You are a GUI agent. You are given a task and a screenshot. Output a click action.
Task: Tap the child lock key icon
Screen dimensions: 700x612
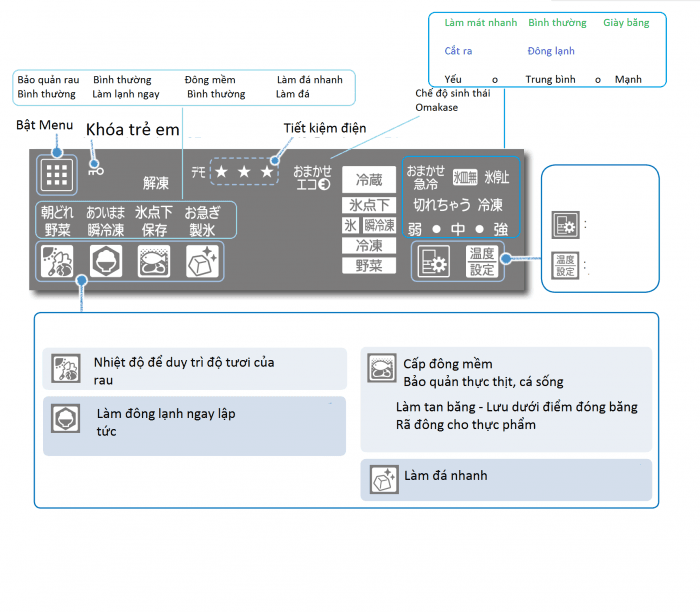[96, 169]
